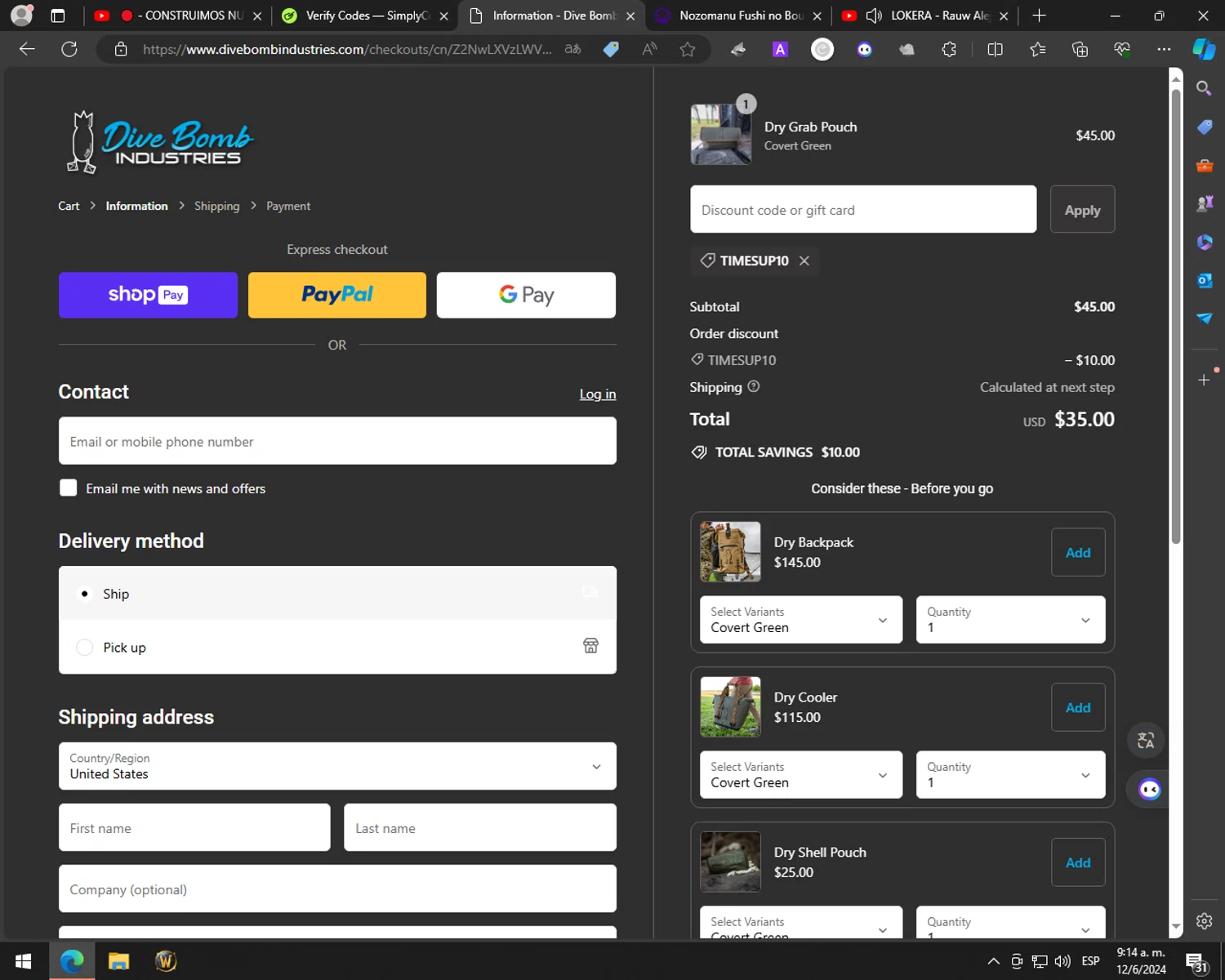Open the Windows Start menu
The width and height of the screenshot is (1225, 980).
point(23,961)
